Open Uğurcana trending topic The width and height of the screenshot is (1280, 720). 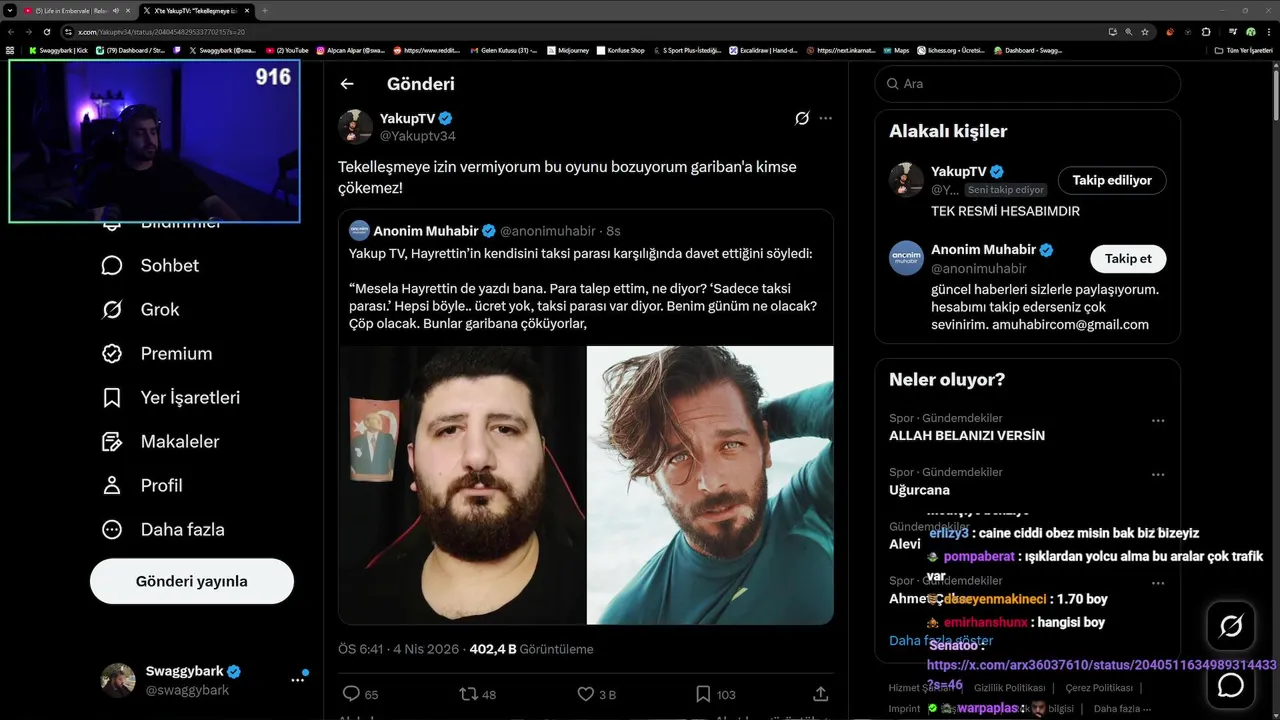tap(919, 490)
